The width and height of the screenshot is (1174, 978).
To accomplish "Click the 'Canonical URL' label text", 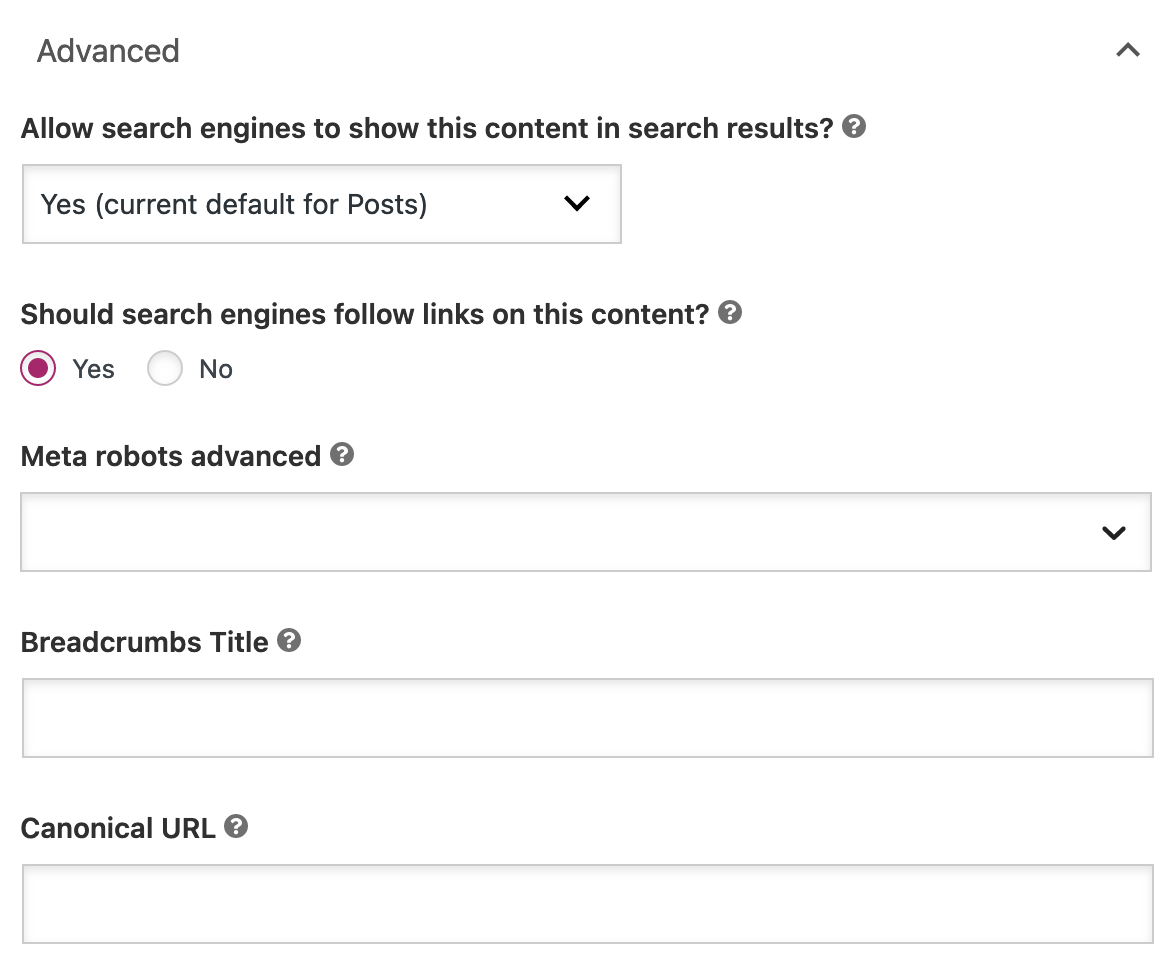I will pos(117,827).
